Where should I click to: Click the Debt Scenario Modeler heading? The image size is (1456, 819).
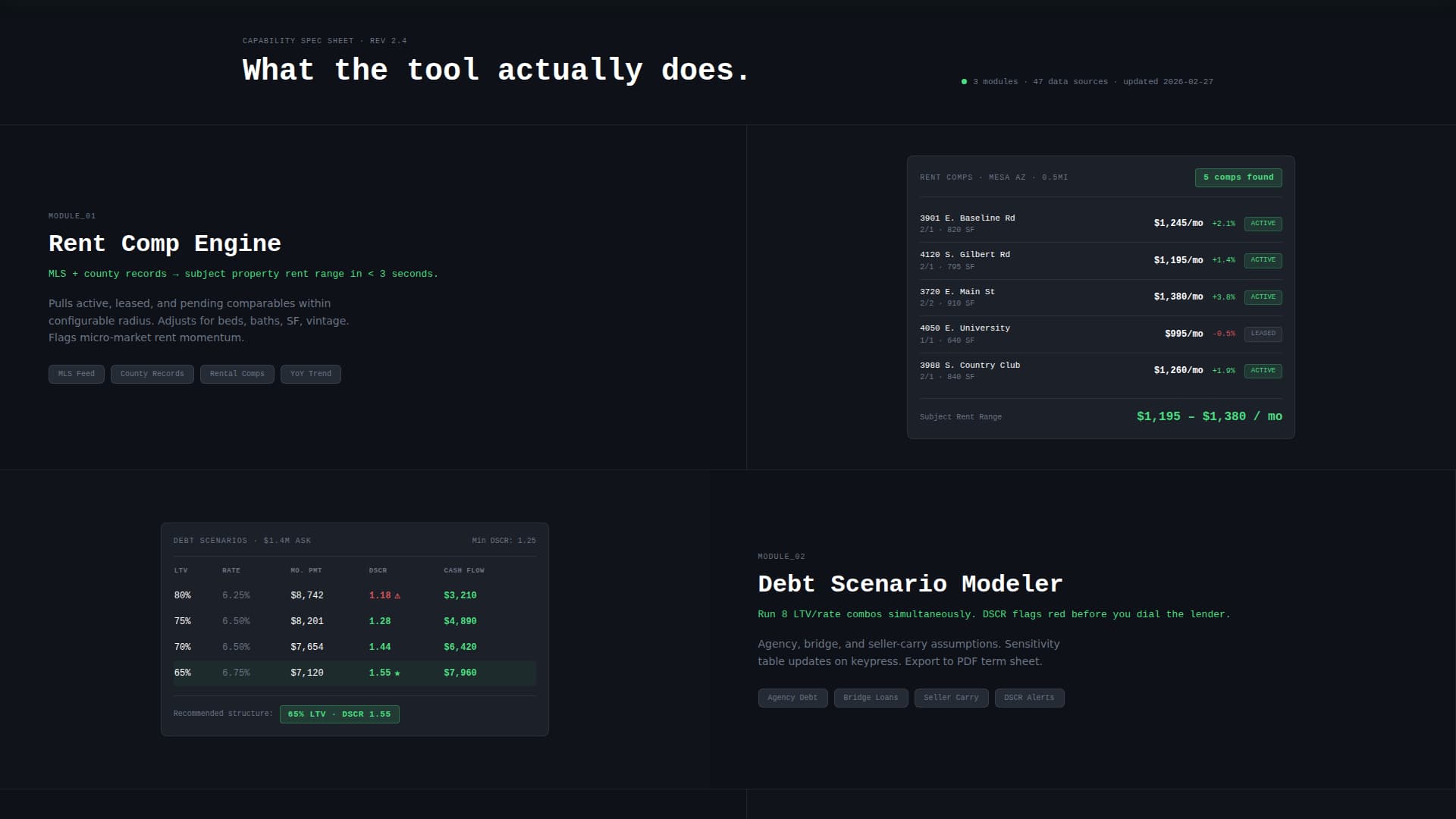(x=909, y=584)
